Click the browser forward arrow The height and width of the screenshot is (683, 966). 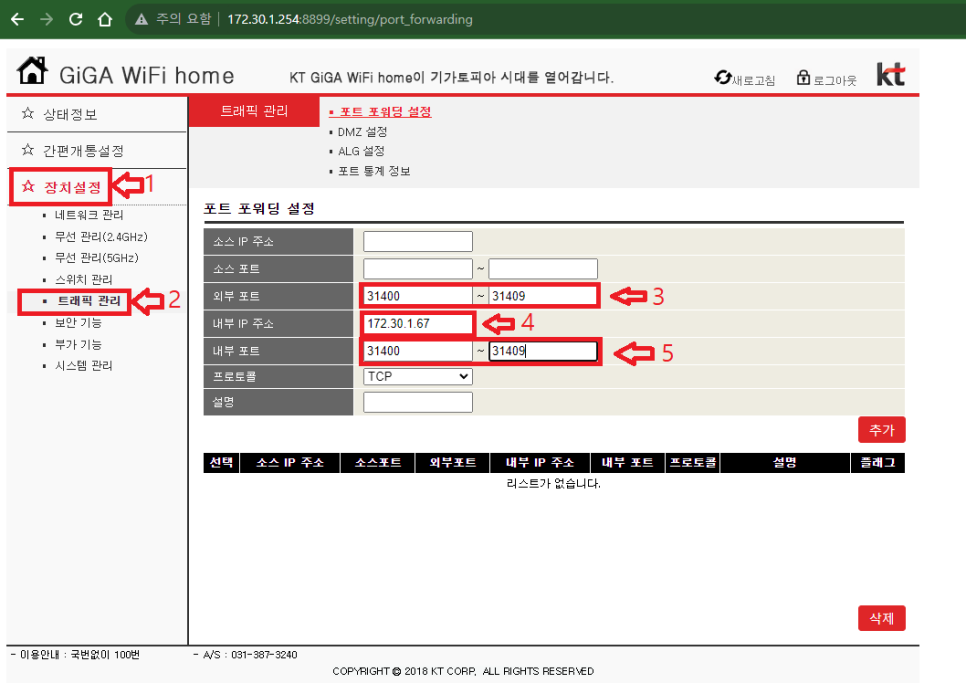pos(46,19)
